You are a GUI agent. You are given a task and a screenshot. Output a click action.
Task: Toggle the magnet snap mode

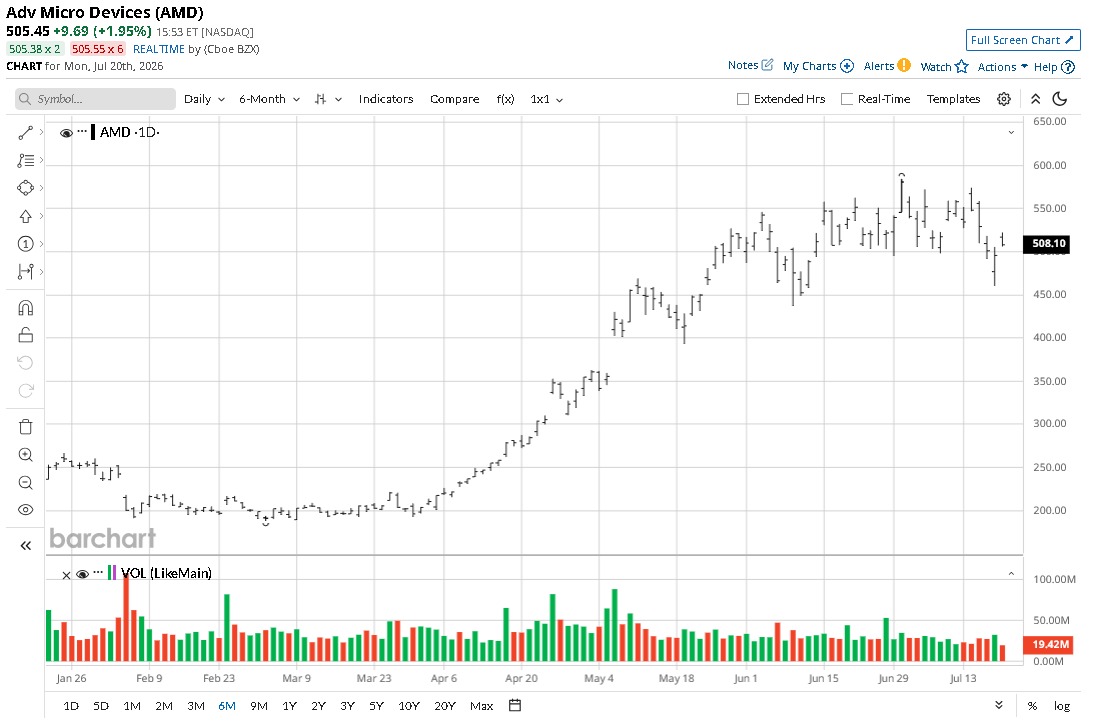25,308
